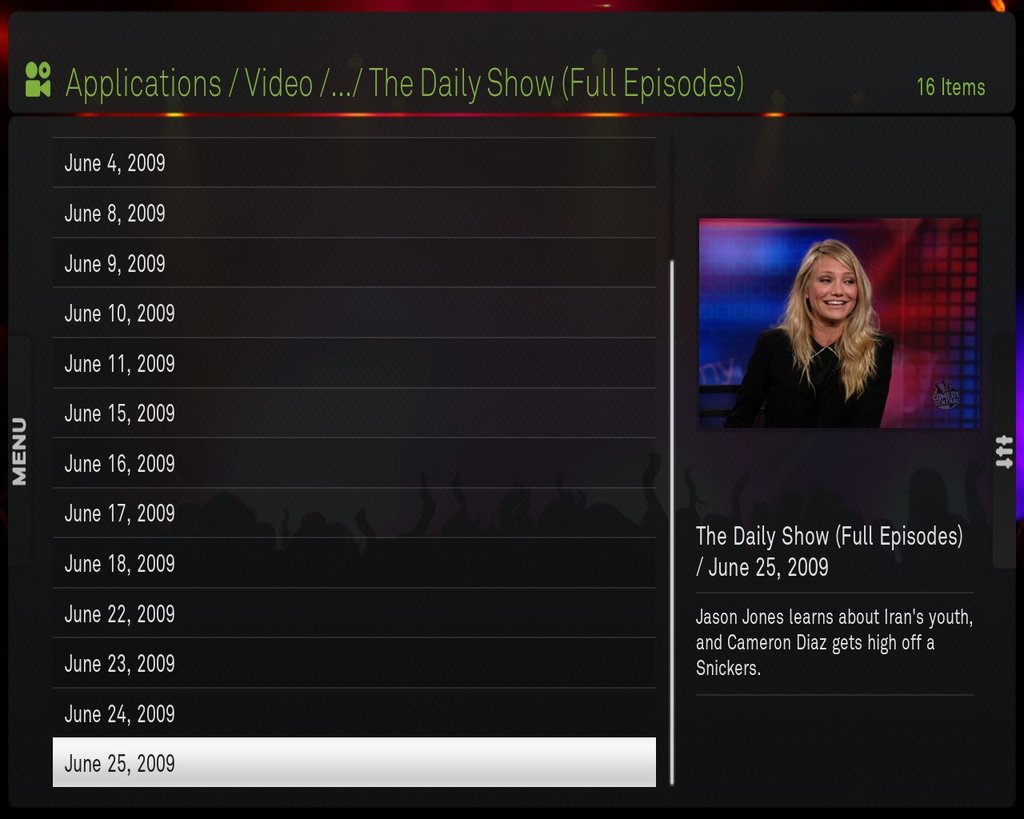1024x819 pixels.
Task: Select the June 16, 2009 episode
Action: pos(354,464)
